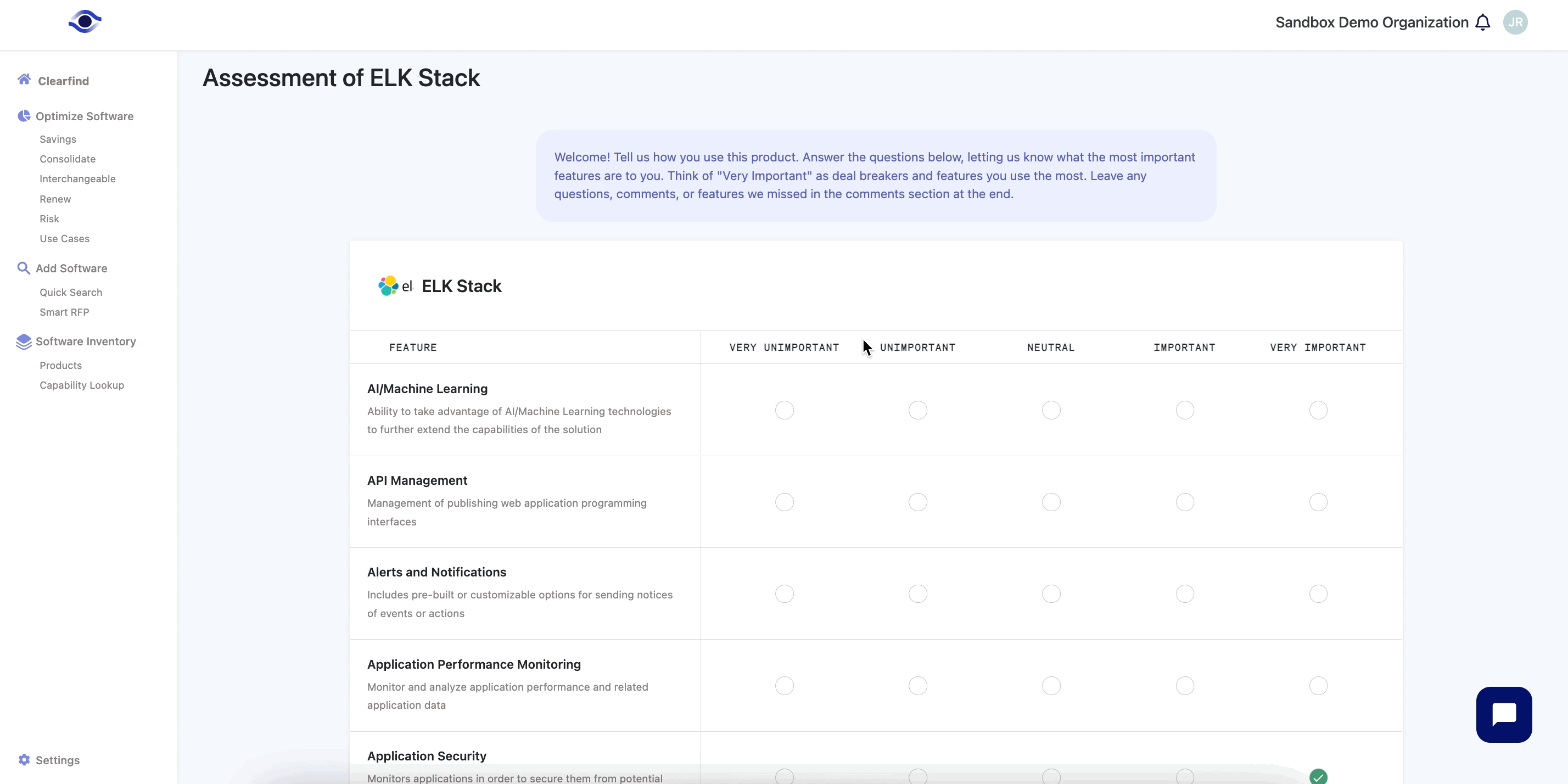Click Application Performance Monitoring feature title

474,665
